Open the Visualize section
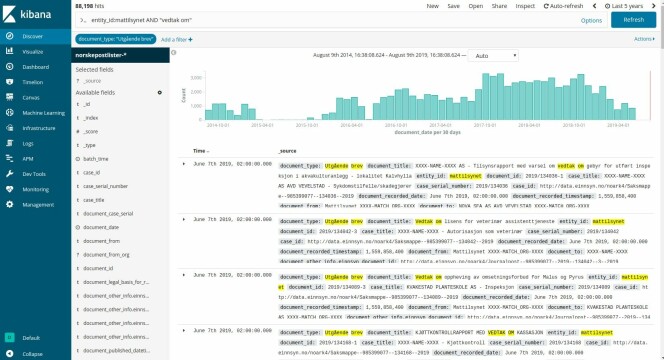The height and width of the screenshot is (360, 664). coord(36,52)
